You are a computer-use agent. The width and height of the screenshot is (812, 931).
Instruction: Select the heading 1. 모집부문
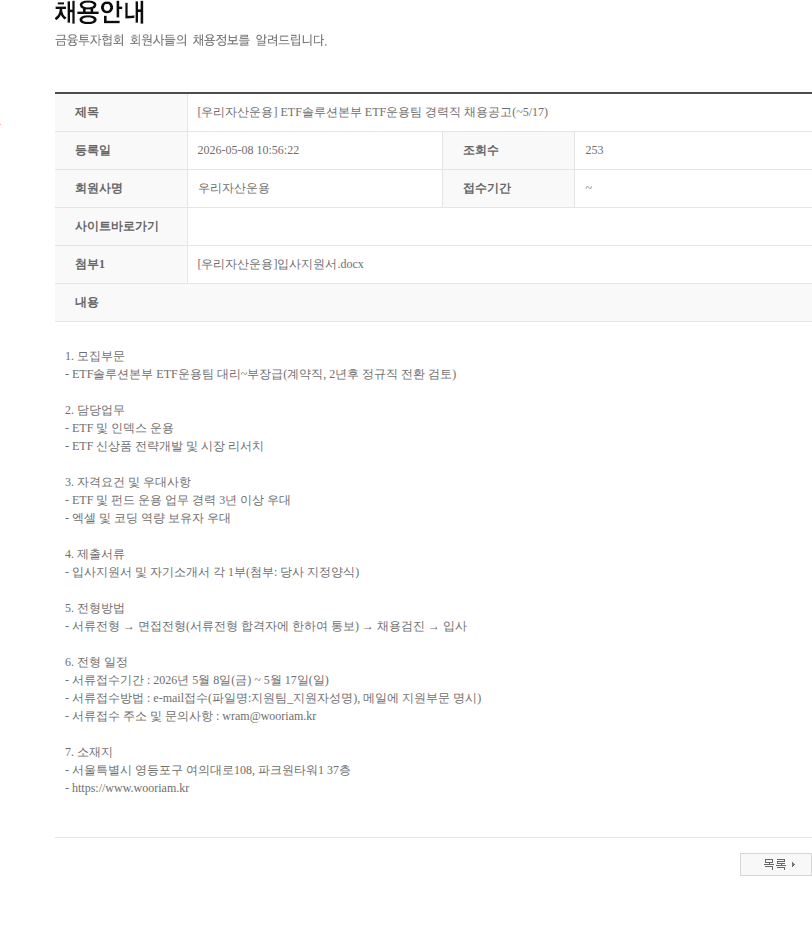click(x=94, y=356)
